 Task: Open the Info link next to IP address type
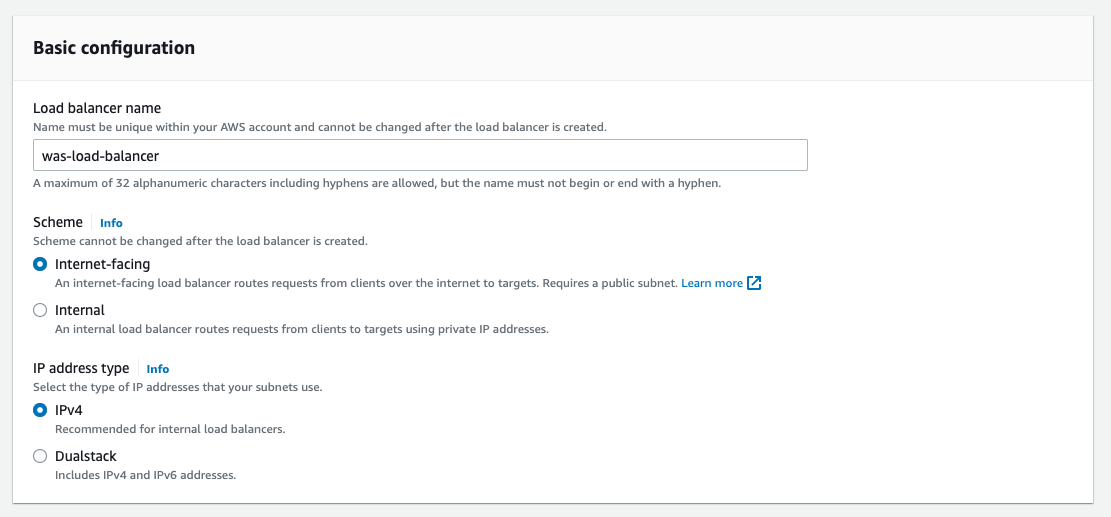[158, 368]
